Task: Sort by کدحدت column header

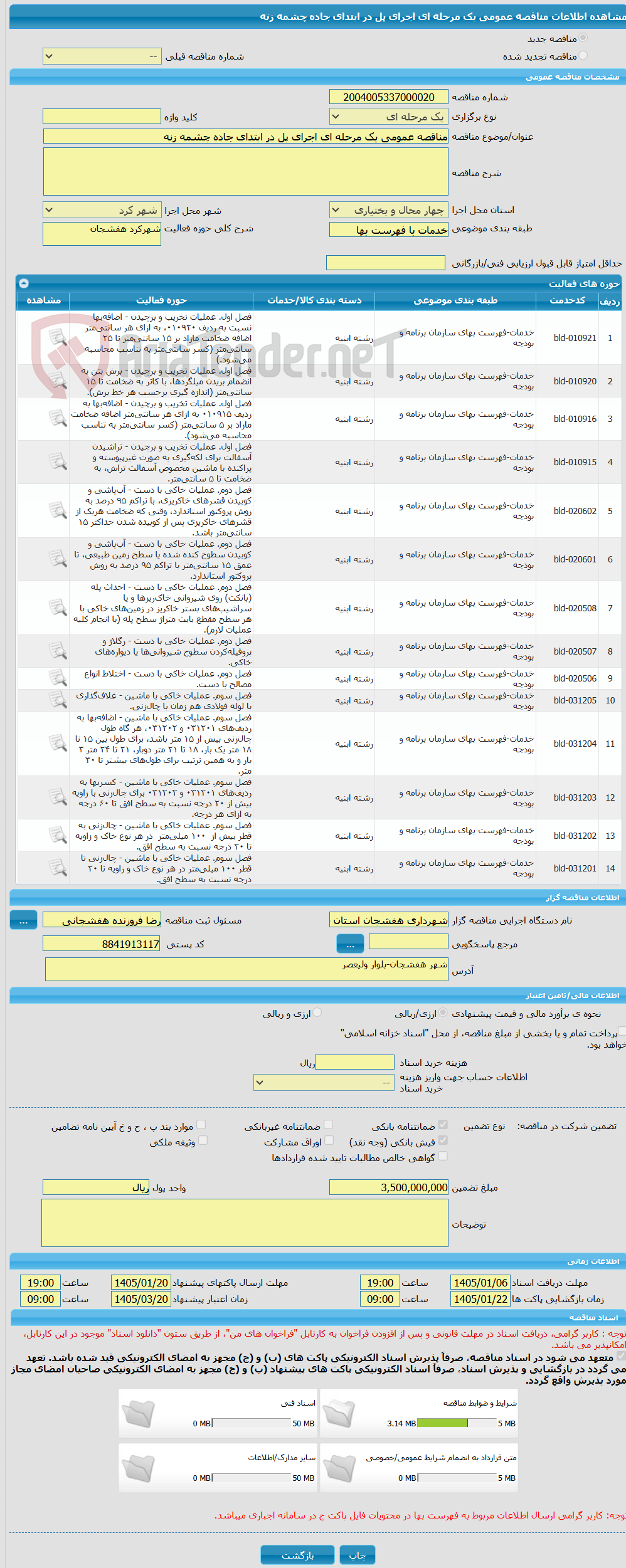Action: (567, 300)
